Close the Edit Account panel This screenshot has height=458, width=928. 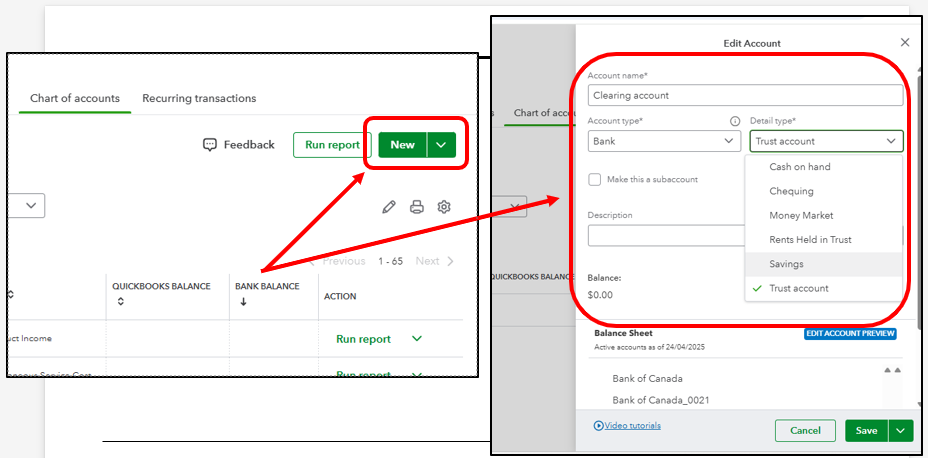click(904, 43)
